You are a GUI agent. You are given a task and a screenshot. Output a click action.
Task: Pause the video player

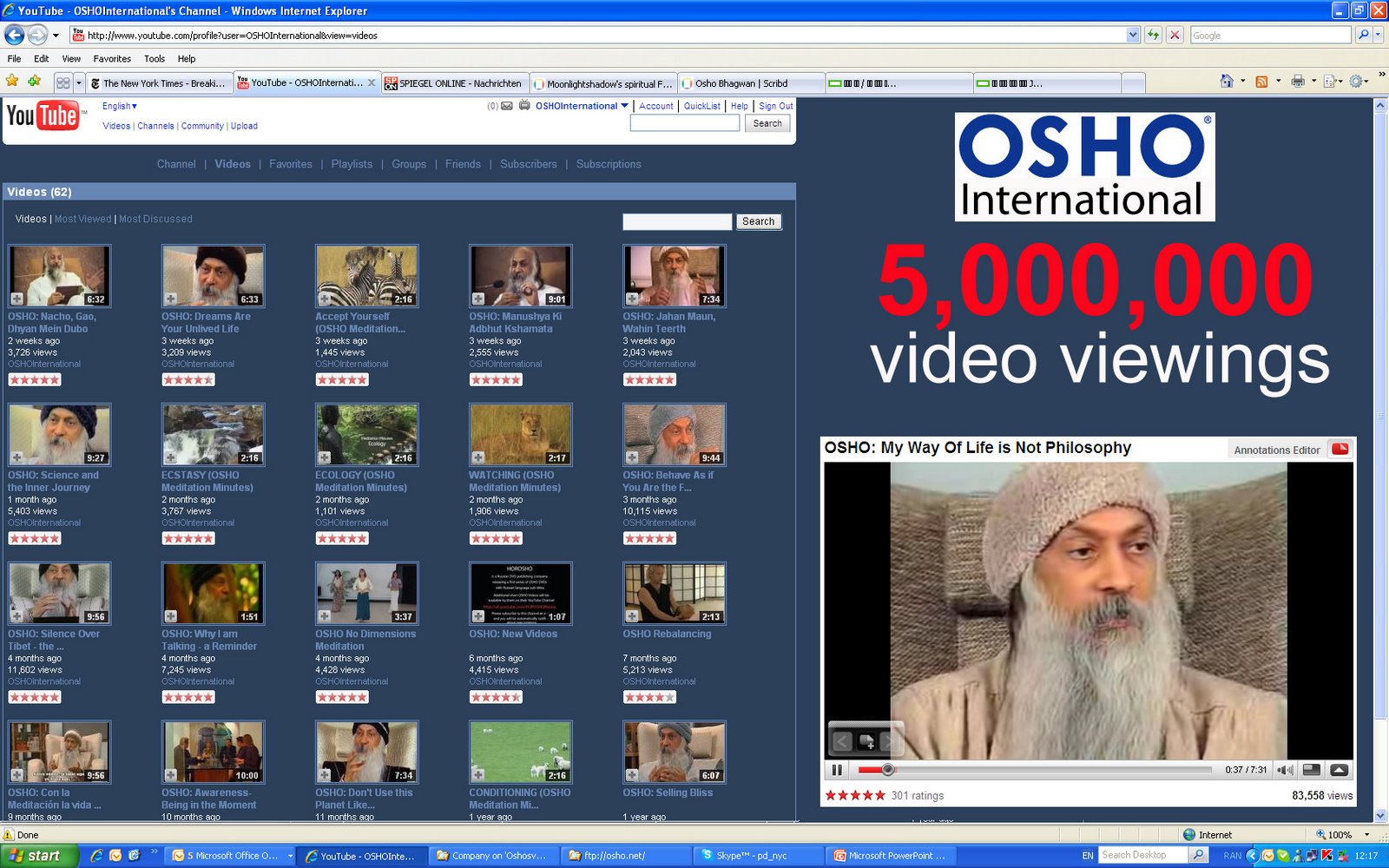pyautogui.click(x=837, y=770)
